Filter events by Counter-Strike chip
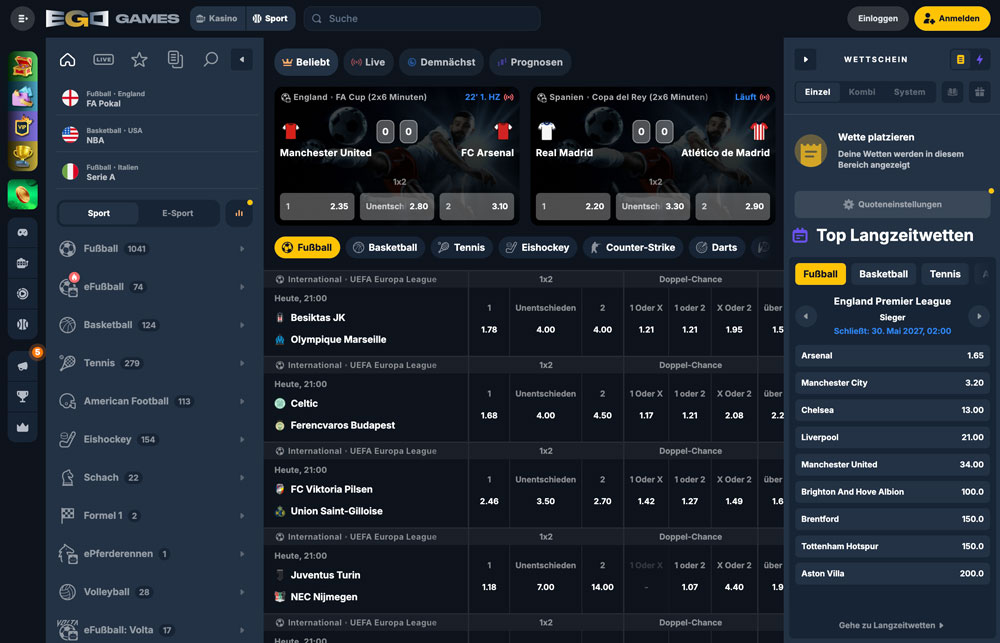Viewport: 1000px width, 643px height. pyautogui.click(x=633, y=248)
